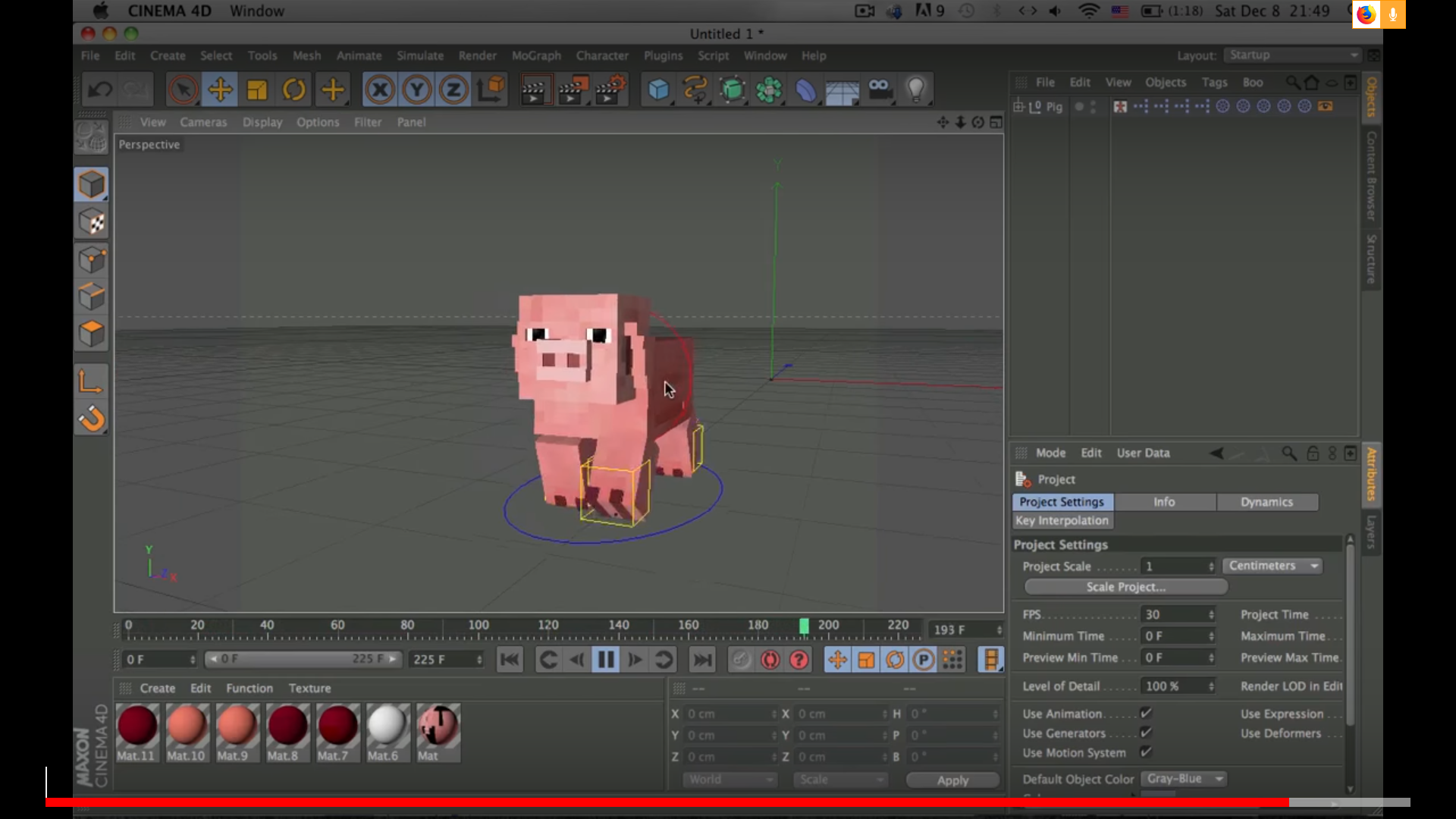This screenshot has height=819, width=1456.
Task: Open the Centimeters units dropdown
Action: (1272, 566)
